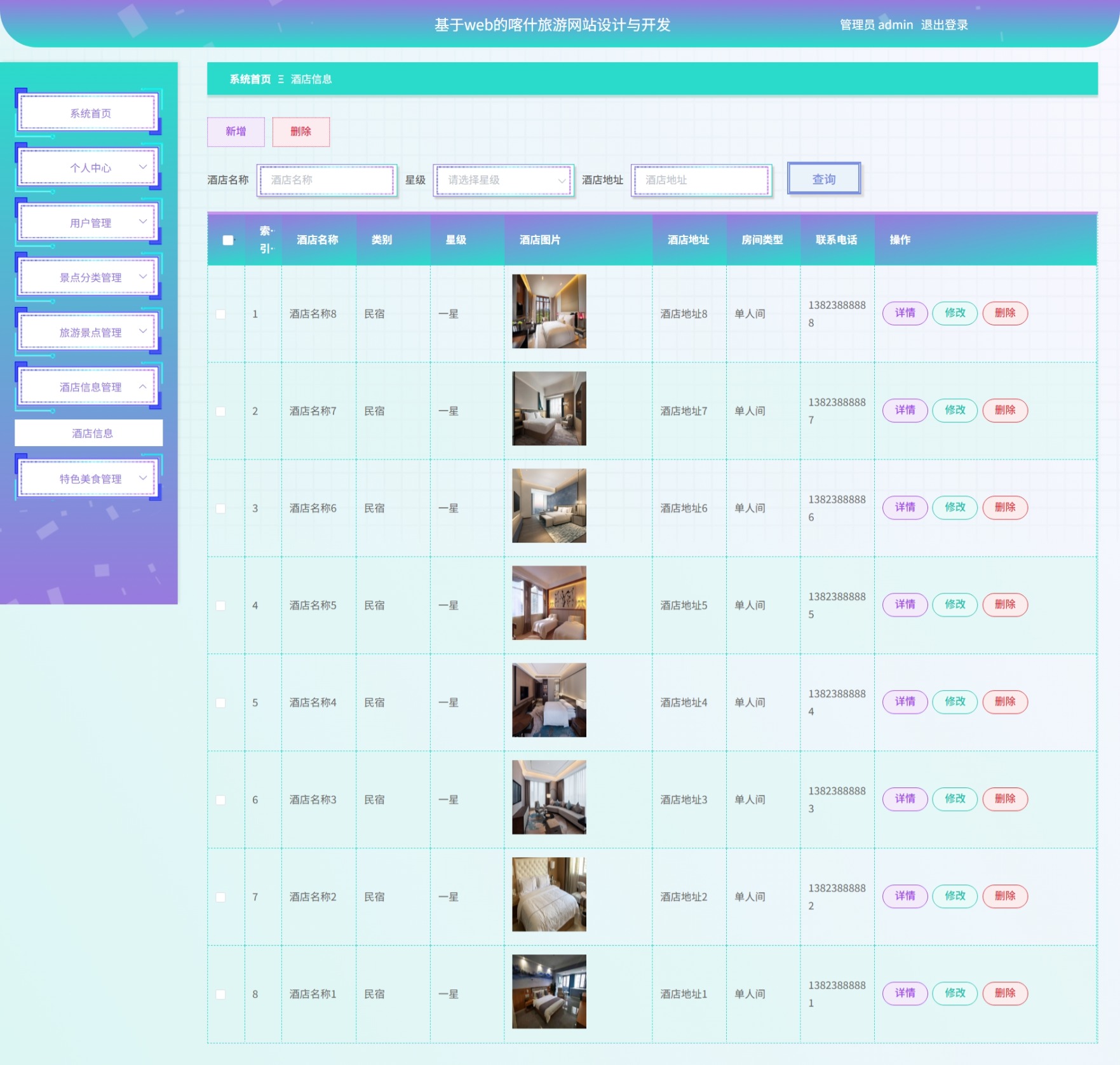Click the 退出登录 logout link
1120x1065 pixels.
(x=944, y=25)
